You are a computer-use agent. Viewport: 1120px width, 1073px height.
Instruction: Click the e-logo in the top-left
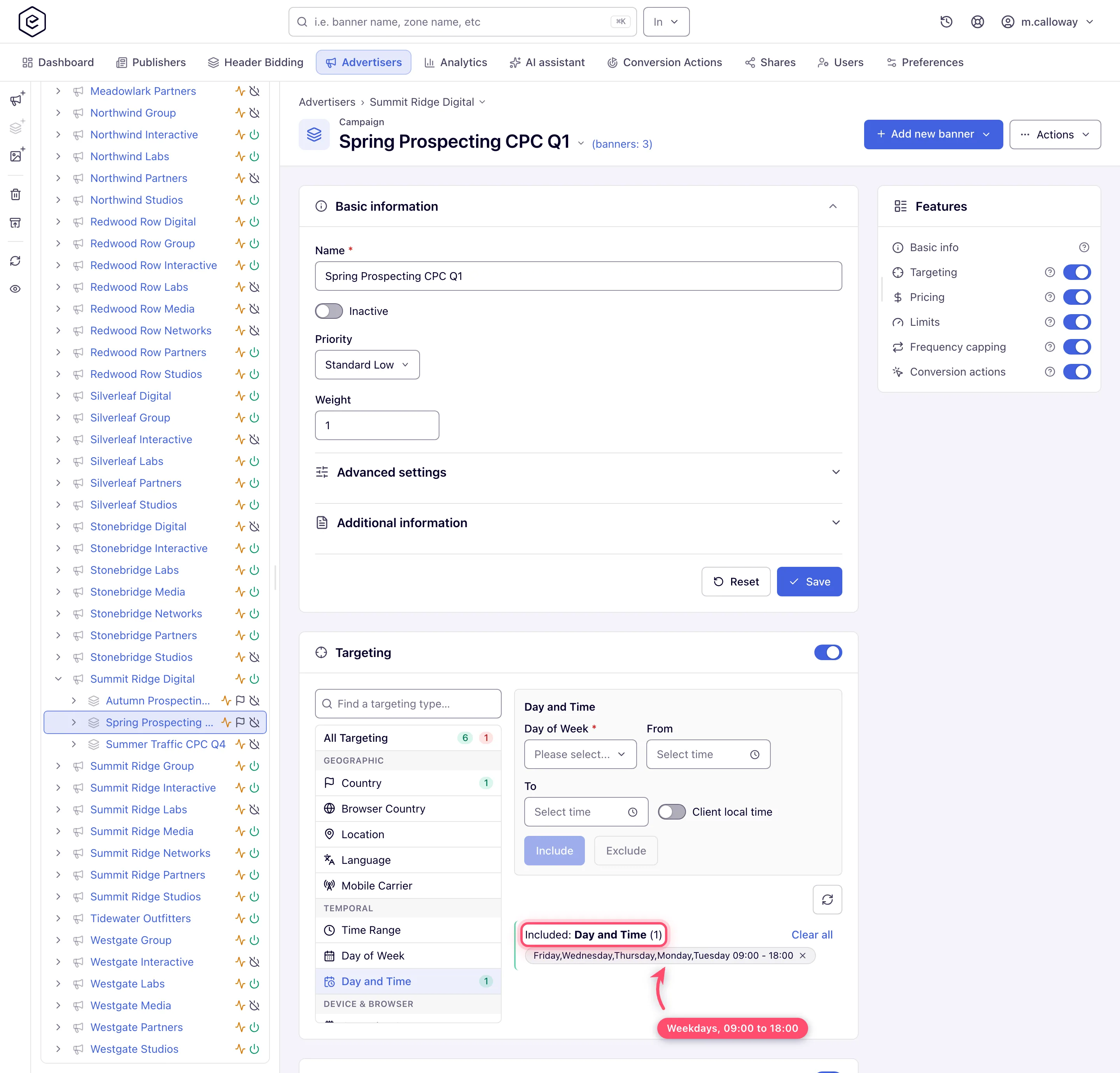(x=32, y=22)
